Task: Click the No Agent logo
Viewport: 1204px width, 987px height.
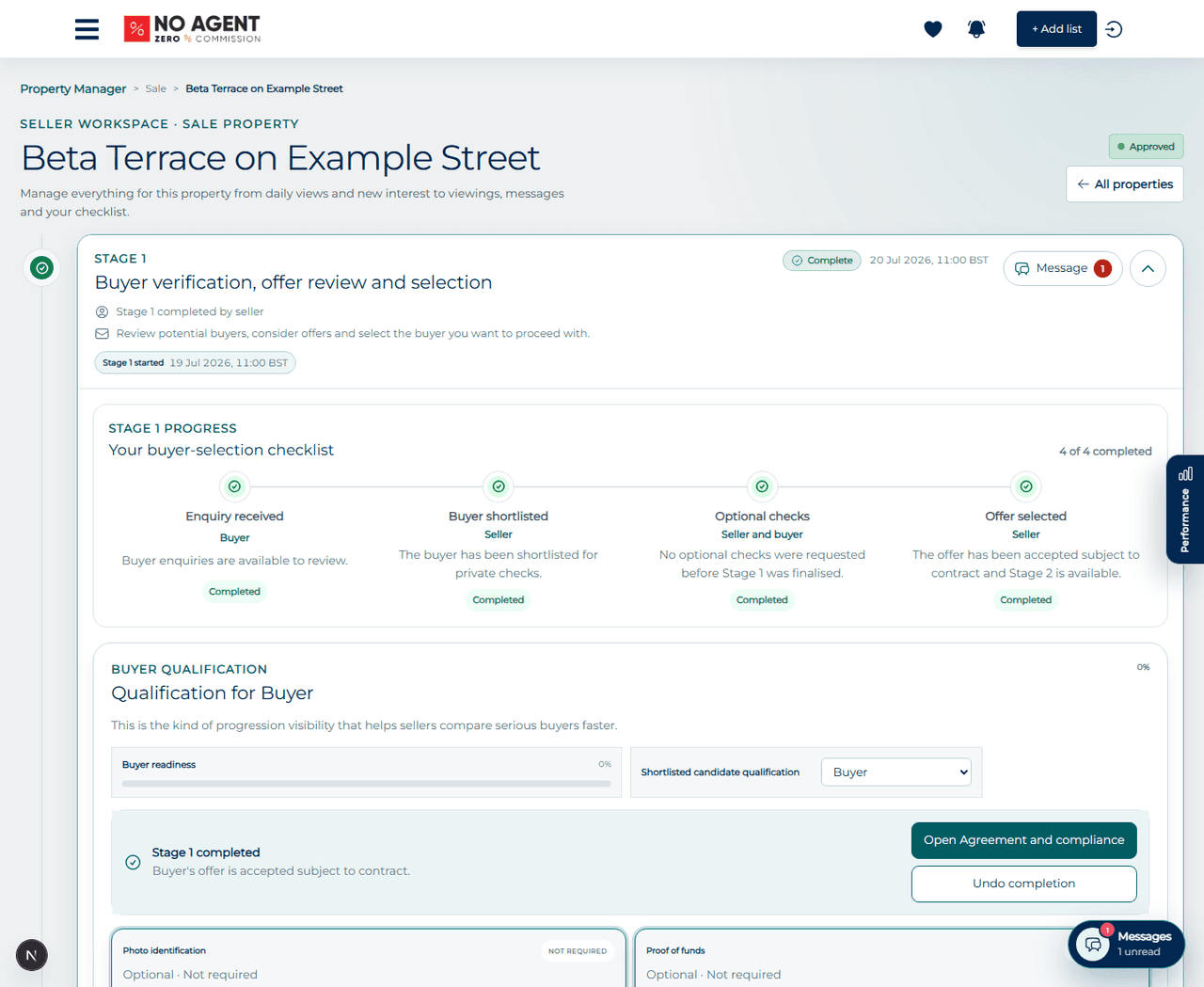Action: coord(192,29)
